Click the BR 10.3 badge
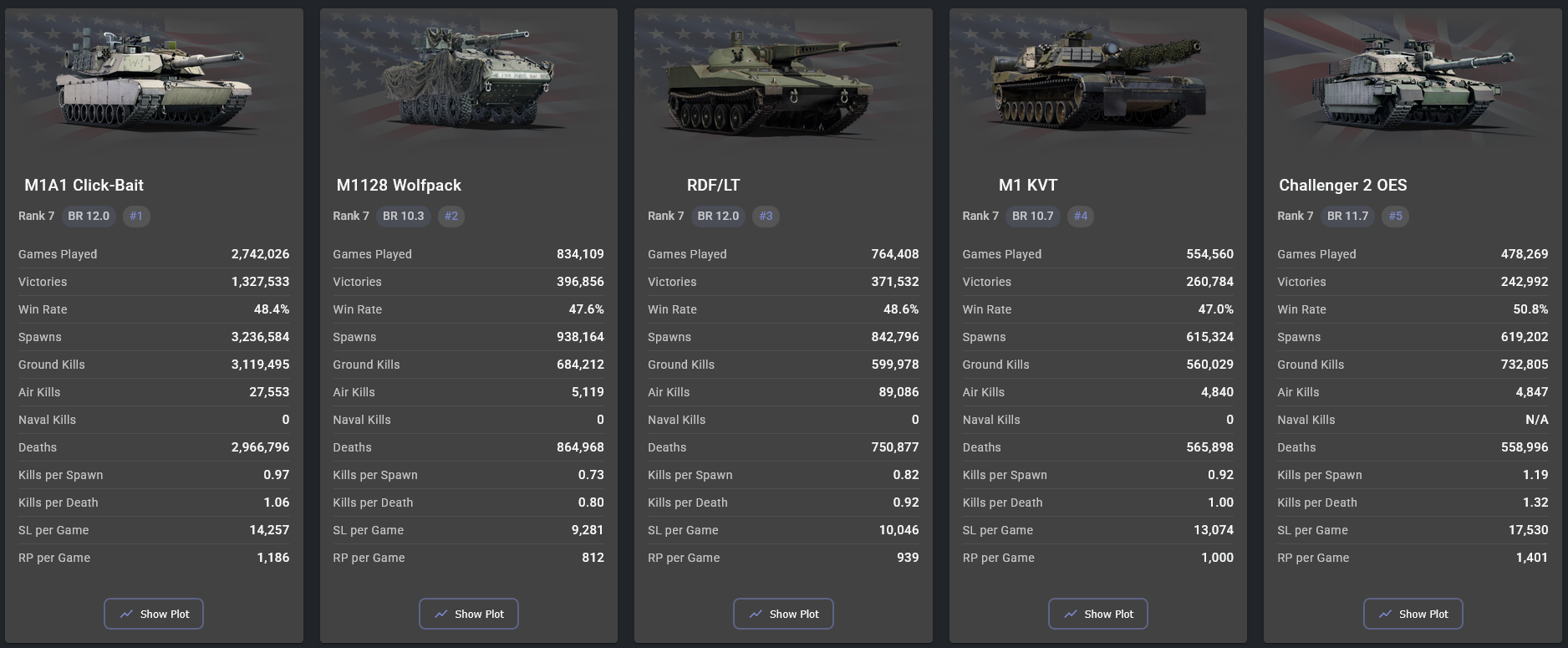 point(404,216)
